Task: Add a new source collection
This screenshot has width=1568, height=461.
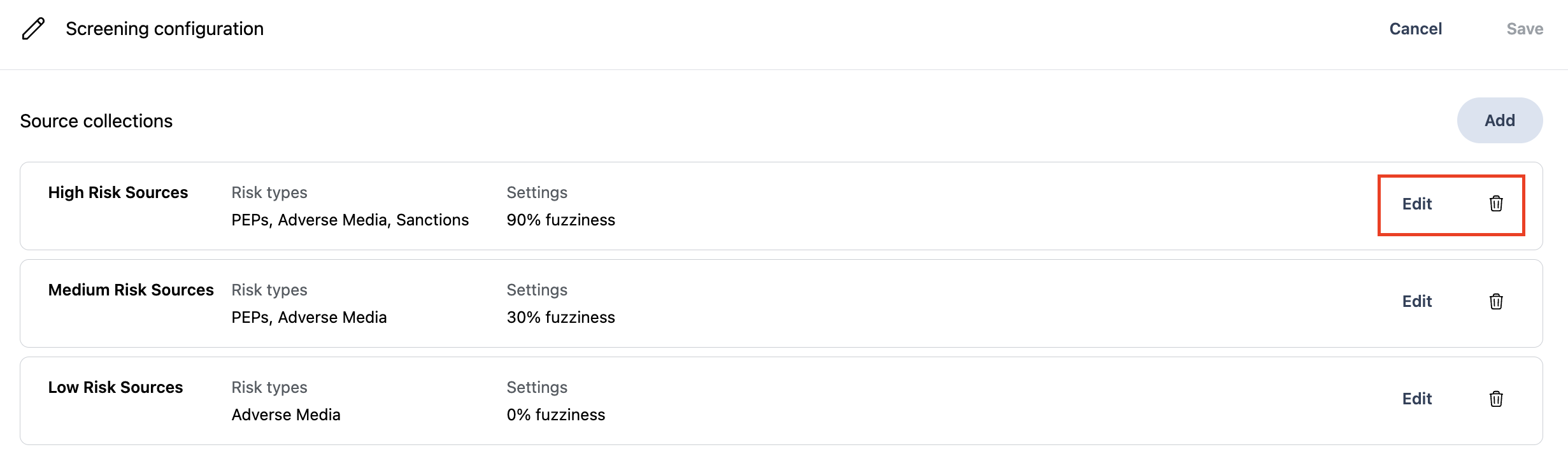Action: pos(1500,120)
